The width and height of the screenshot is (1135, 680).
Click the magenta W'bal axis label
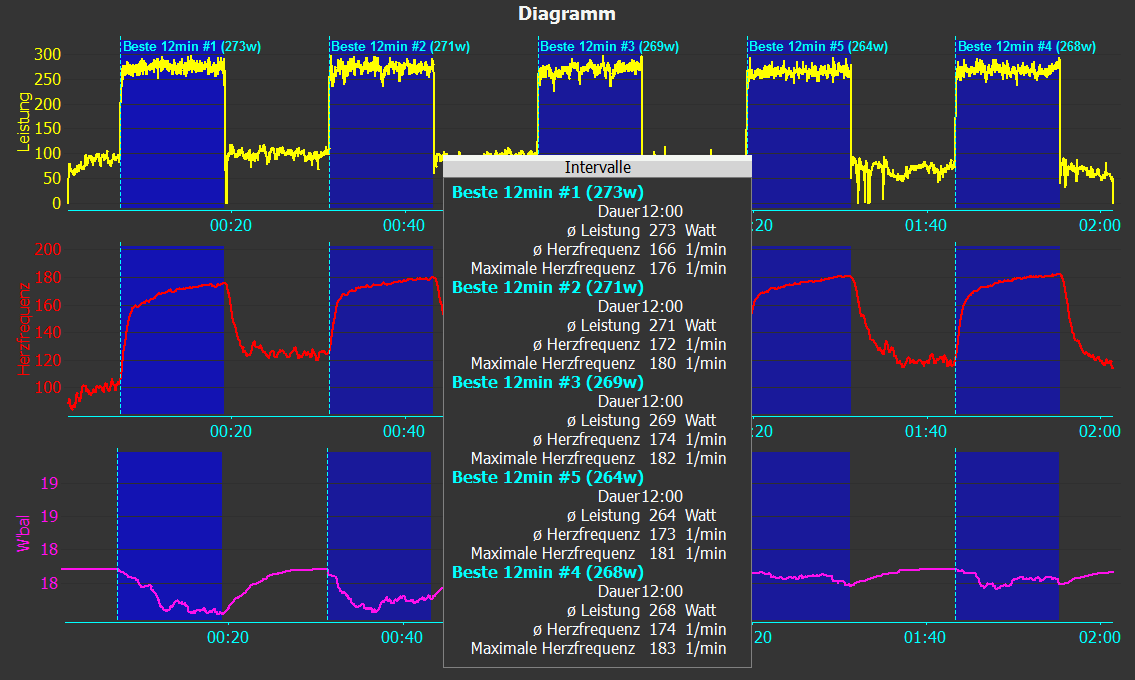[x=25, y=534]
